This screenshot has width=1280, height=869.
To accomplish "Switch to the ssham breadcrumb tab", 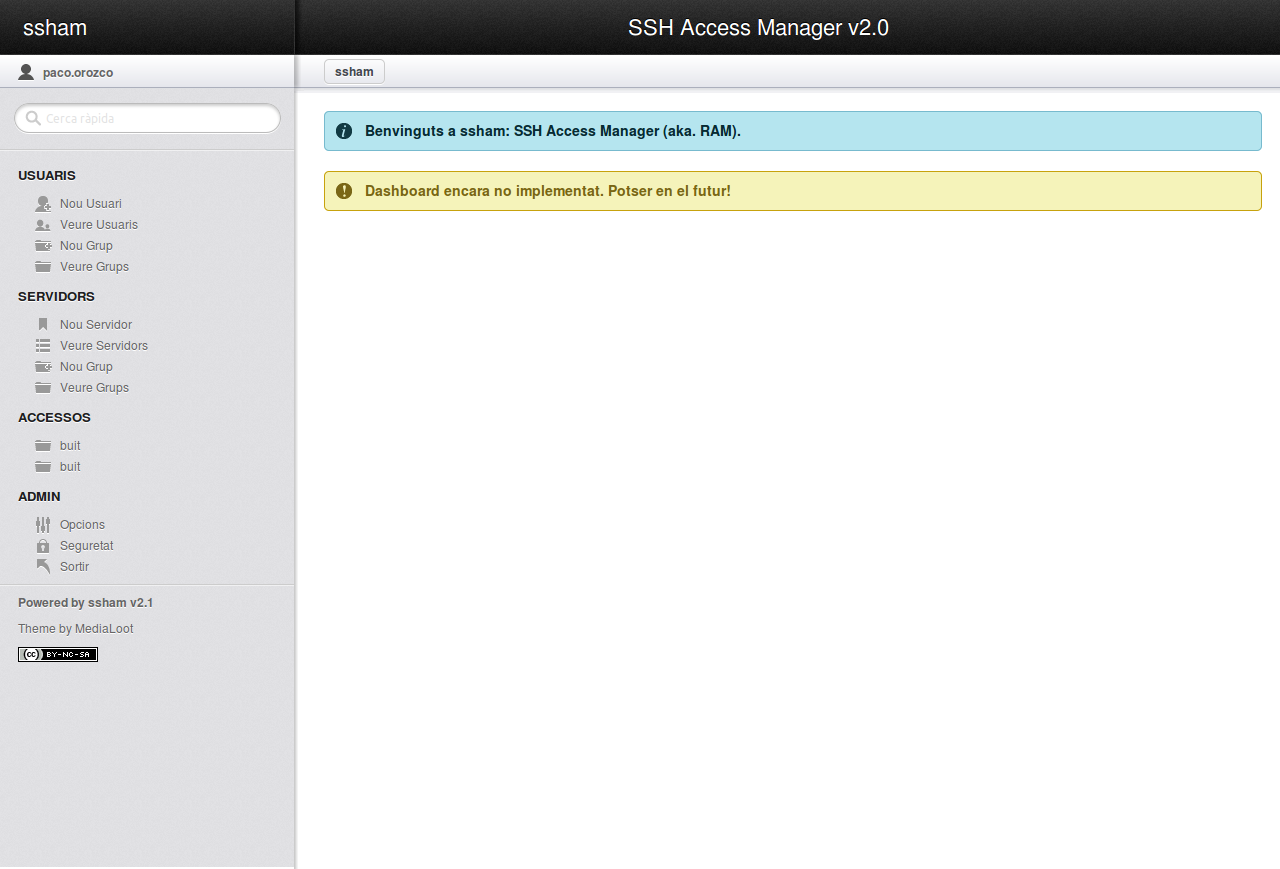I will pos(354,71).
